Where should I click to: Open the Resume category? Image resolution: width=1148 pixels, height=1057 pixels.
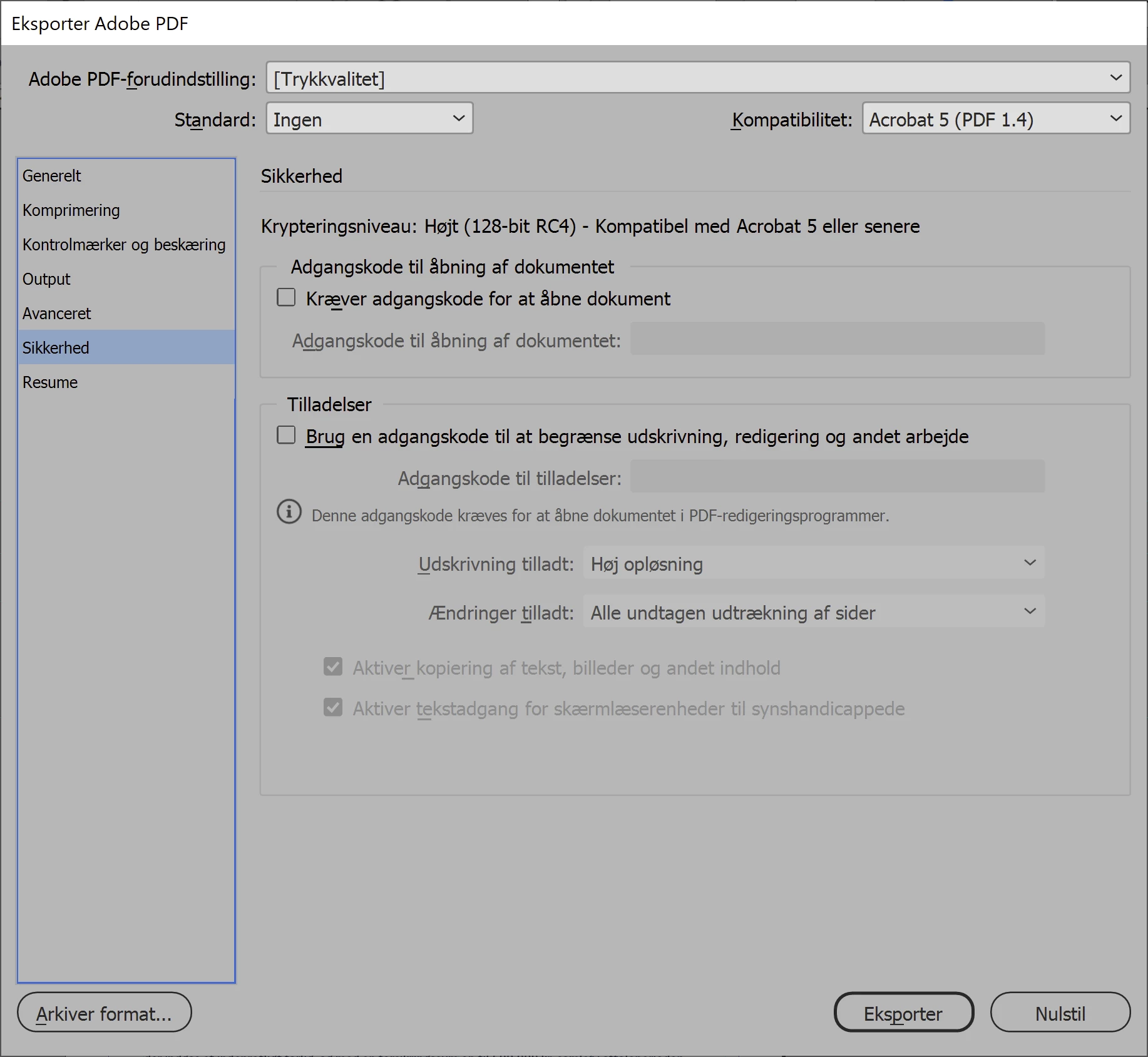126,382
